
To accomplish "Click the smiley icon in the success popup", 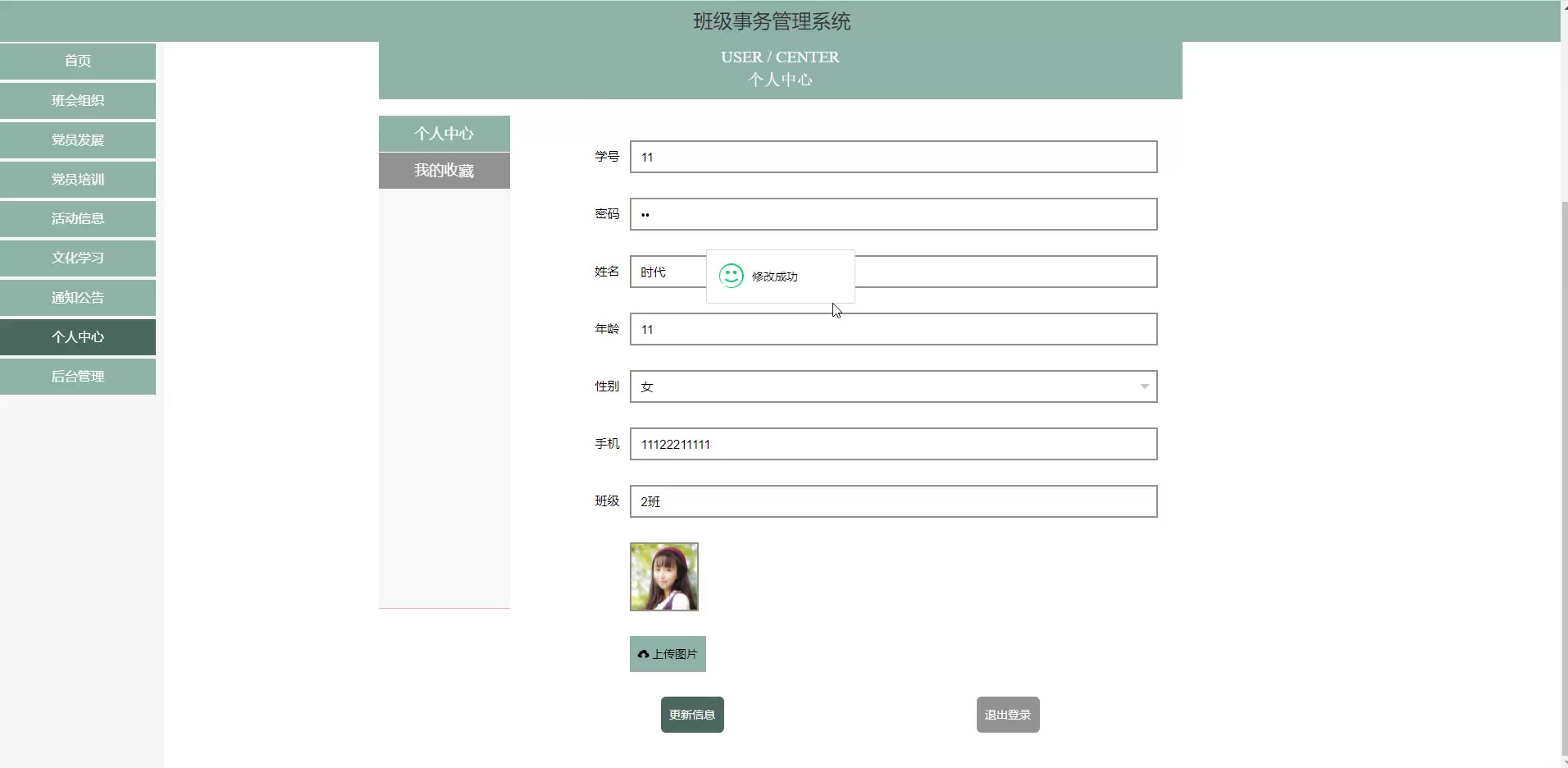I will [731, 276].
